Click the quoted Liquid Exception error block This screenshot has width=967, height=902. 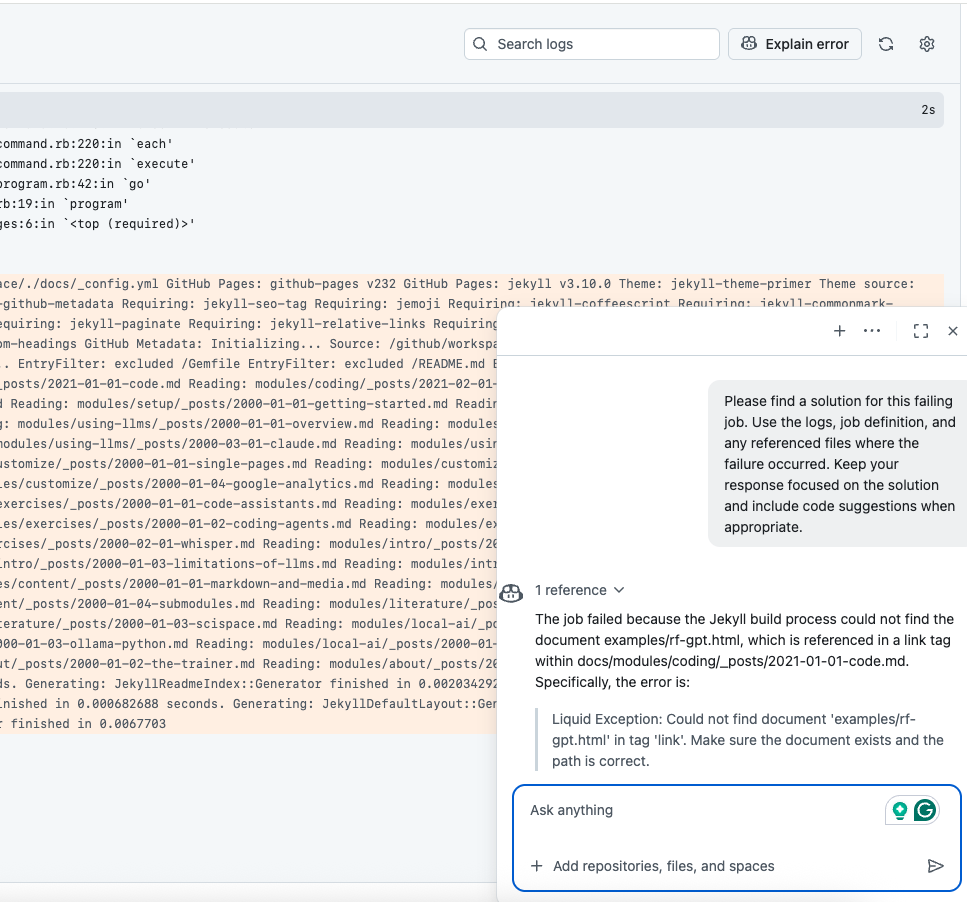pyautogui.click(x=748, y=740)
